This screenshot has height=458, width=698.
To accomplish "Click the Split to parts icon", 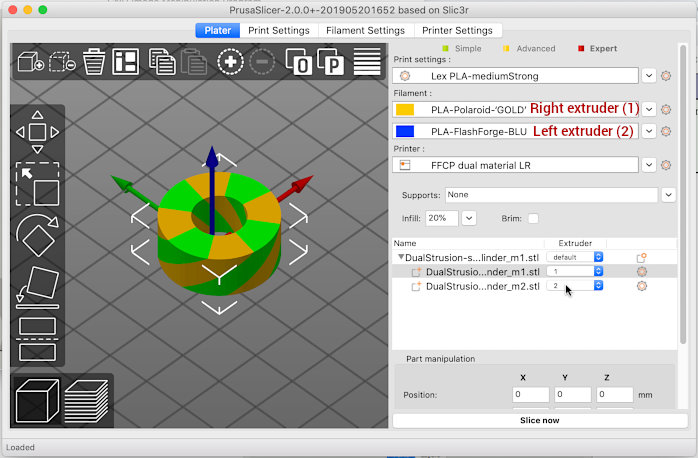I will click(330, 62).
